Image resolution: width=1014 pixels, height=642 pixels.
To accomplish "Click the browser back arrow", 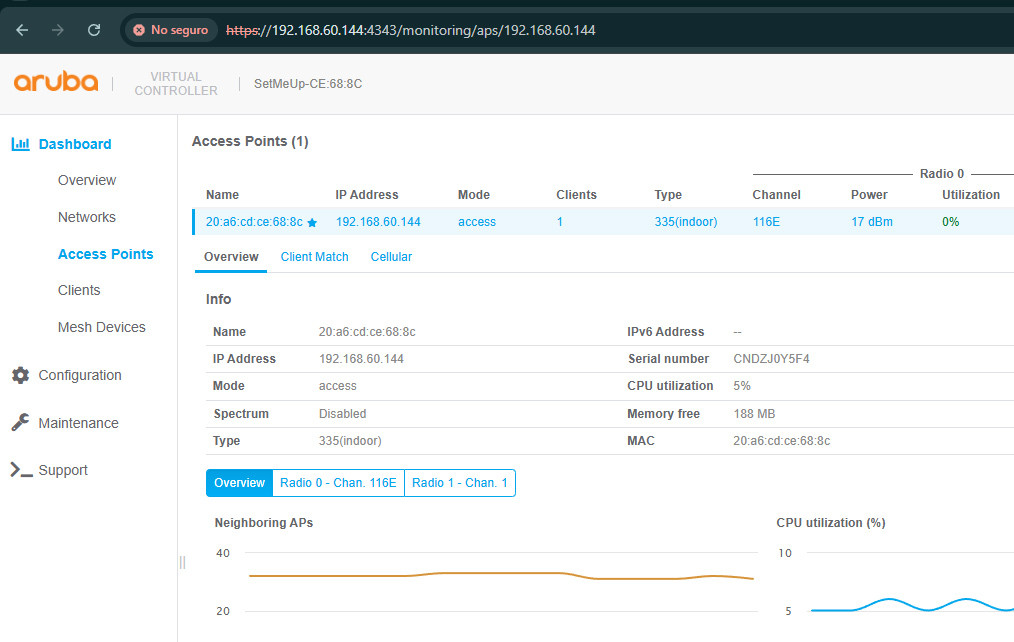I will coord(22,30).
